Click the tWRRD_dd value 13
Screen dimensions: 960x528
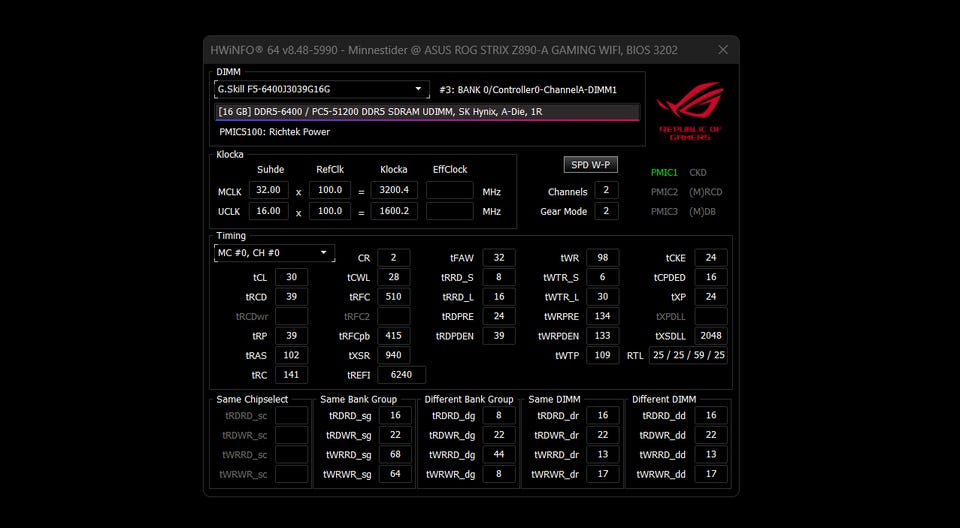click(711, 454)
